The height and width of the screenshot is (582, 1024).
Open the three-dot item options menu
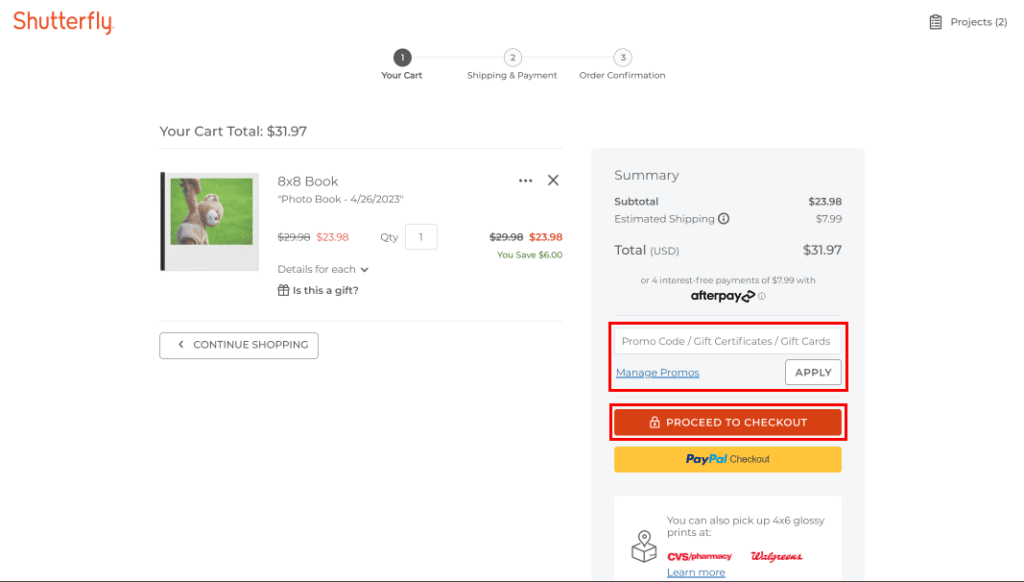[x=525, y=181]
